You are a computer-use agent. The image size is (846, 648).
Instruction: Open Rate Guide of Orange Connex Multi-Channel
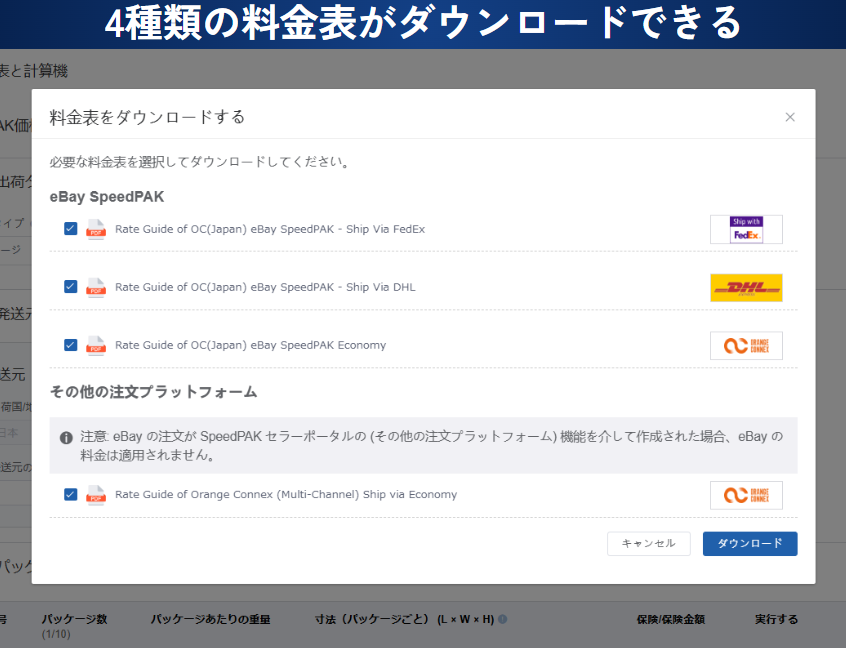coord(285,494)
